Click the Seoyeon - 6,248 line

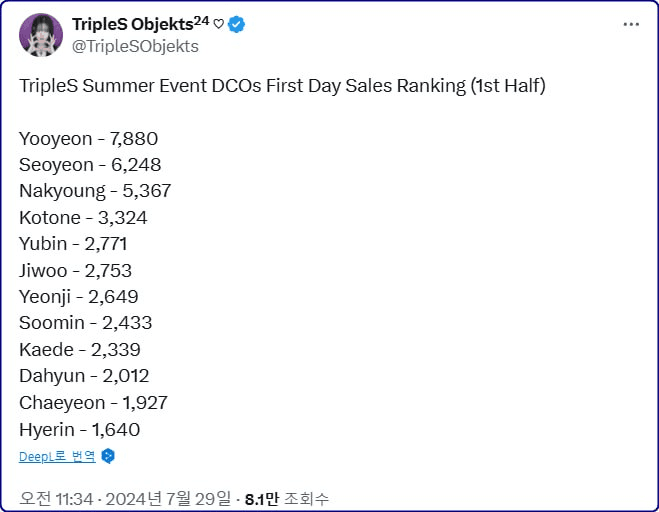coord(90,165)
